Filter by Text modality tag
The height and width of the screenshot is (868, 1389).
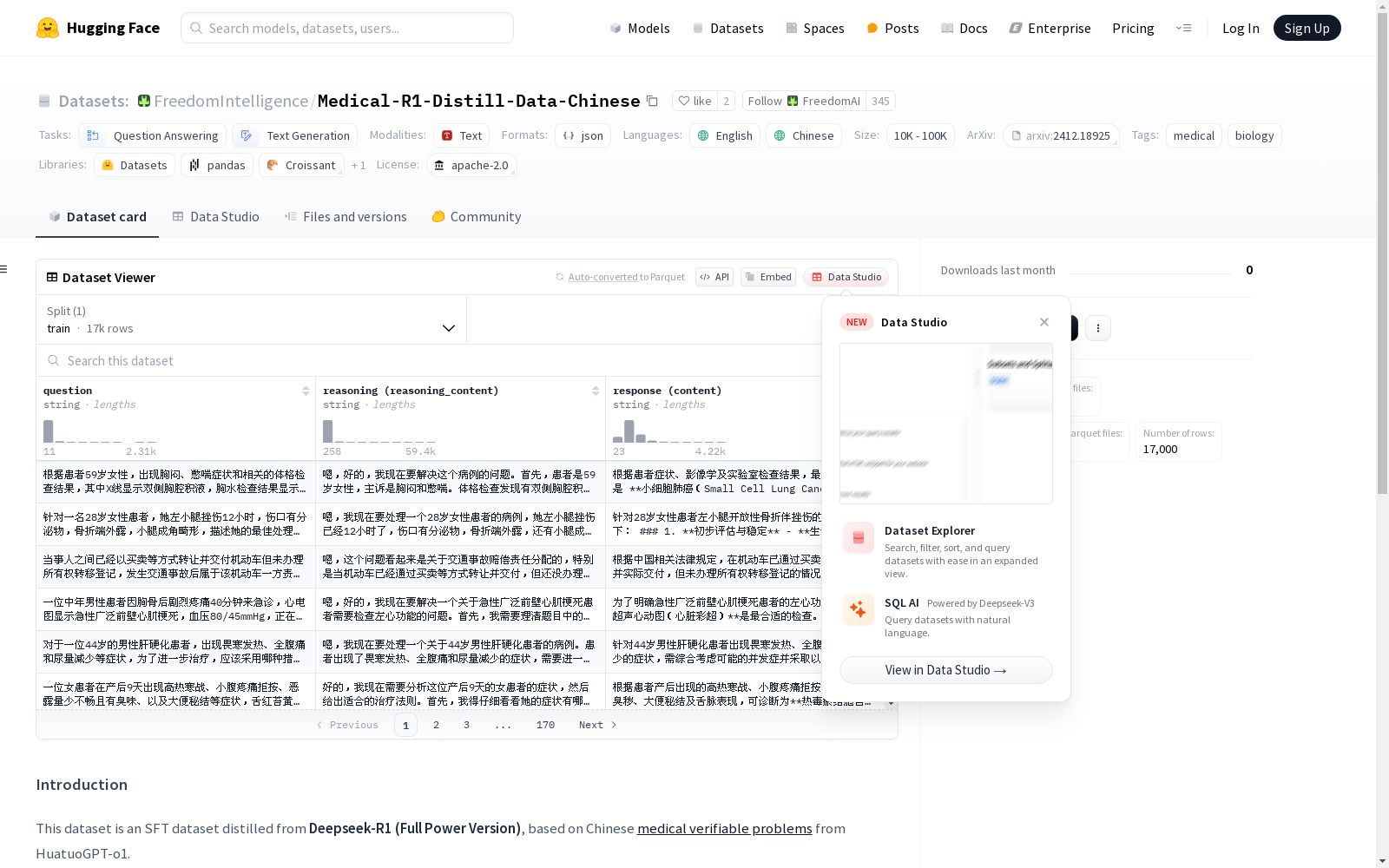coord(462,135)
